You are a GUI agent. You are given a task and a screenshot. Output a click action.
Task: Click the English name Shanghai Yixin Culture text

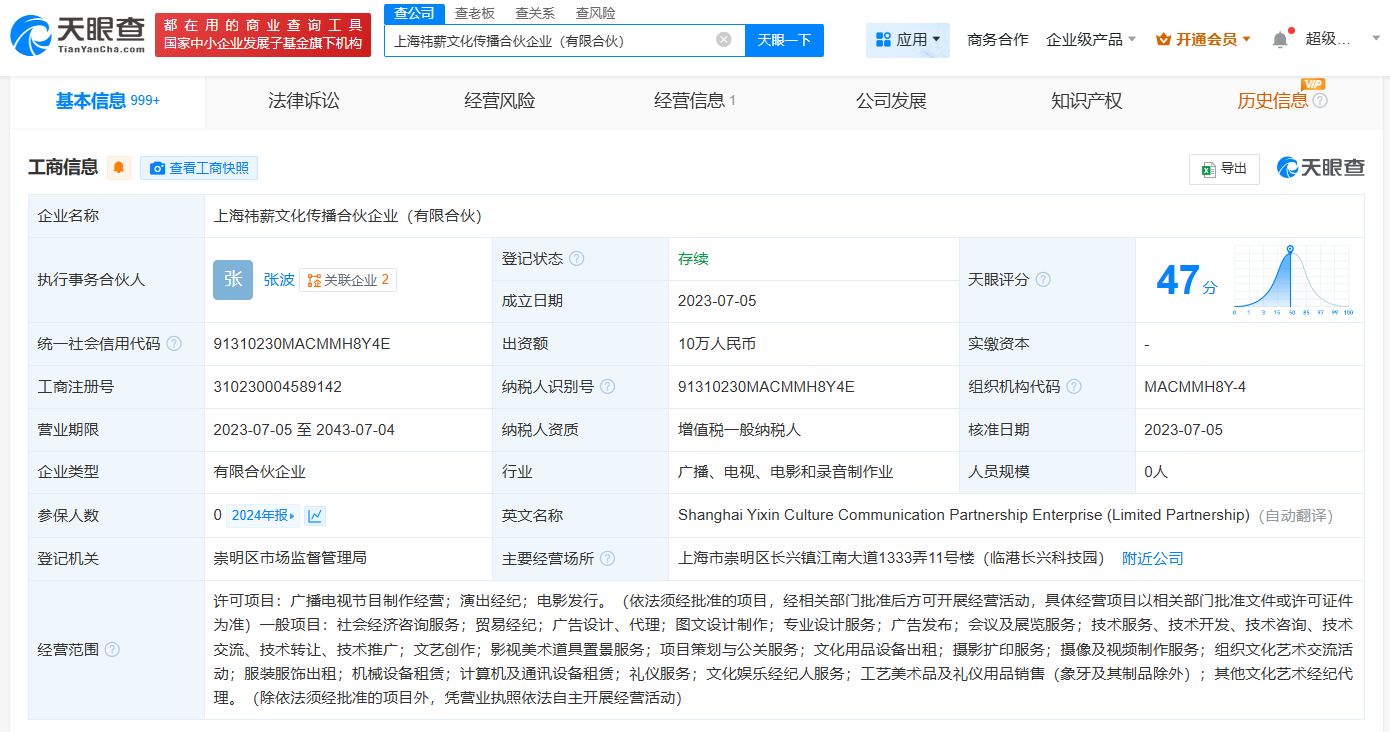coord(964,515)
